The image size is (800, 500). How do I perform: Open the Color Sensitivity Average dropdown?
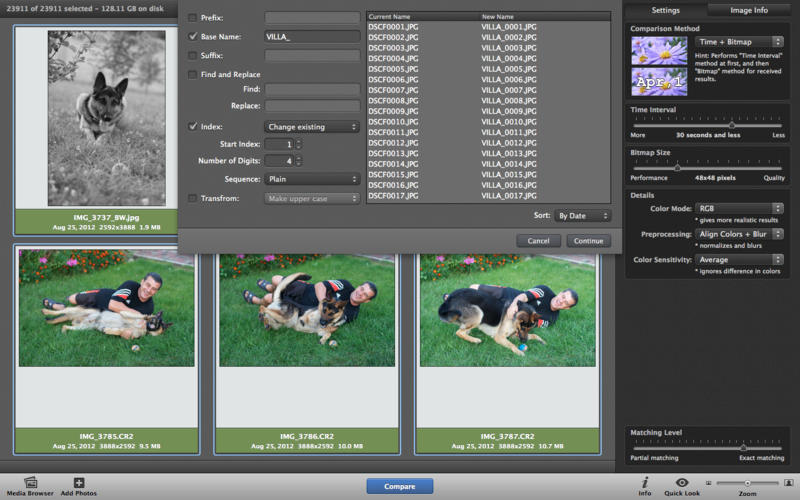coord(739,259)
